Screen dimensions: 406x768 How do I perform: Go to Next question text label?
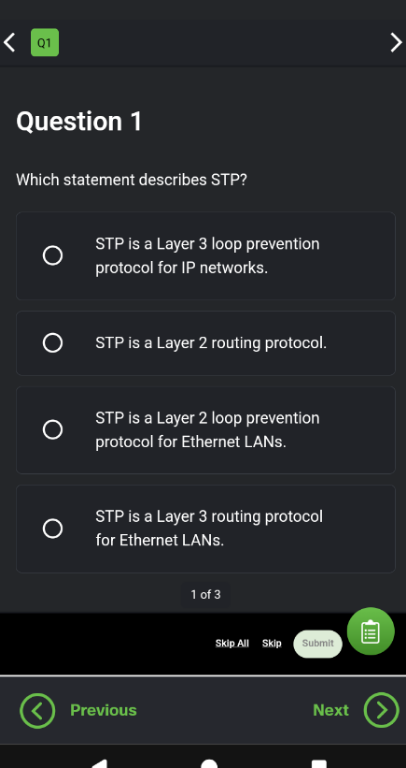coord(331,710)
